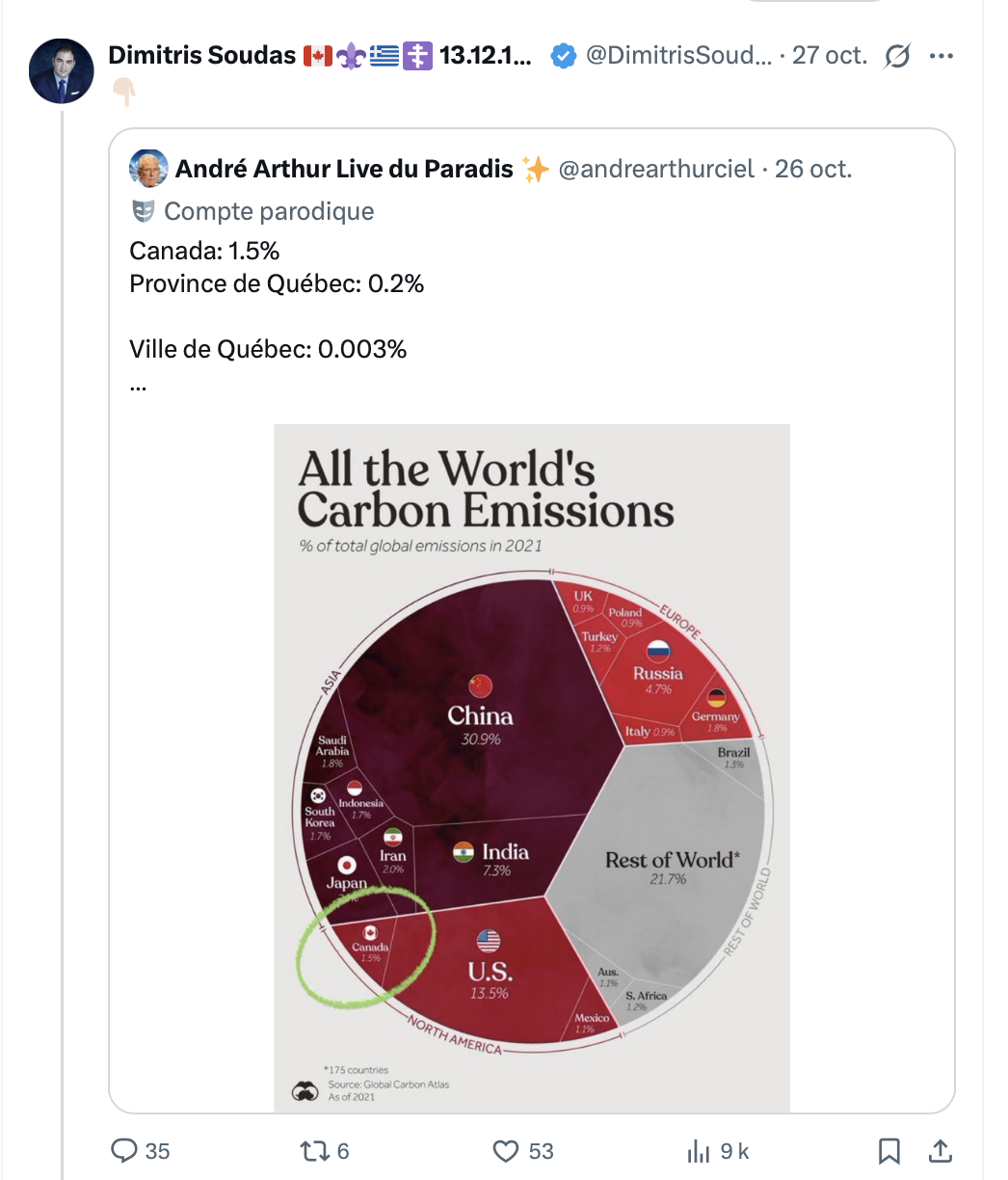Click the @andrearthurciel handle
The width and height of the screenshot is (1008, 1180).
(656, 169)
